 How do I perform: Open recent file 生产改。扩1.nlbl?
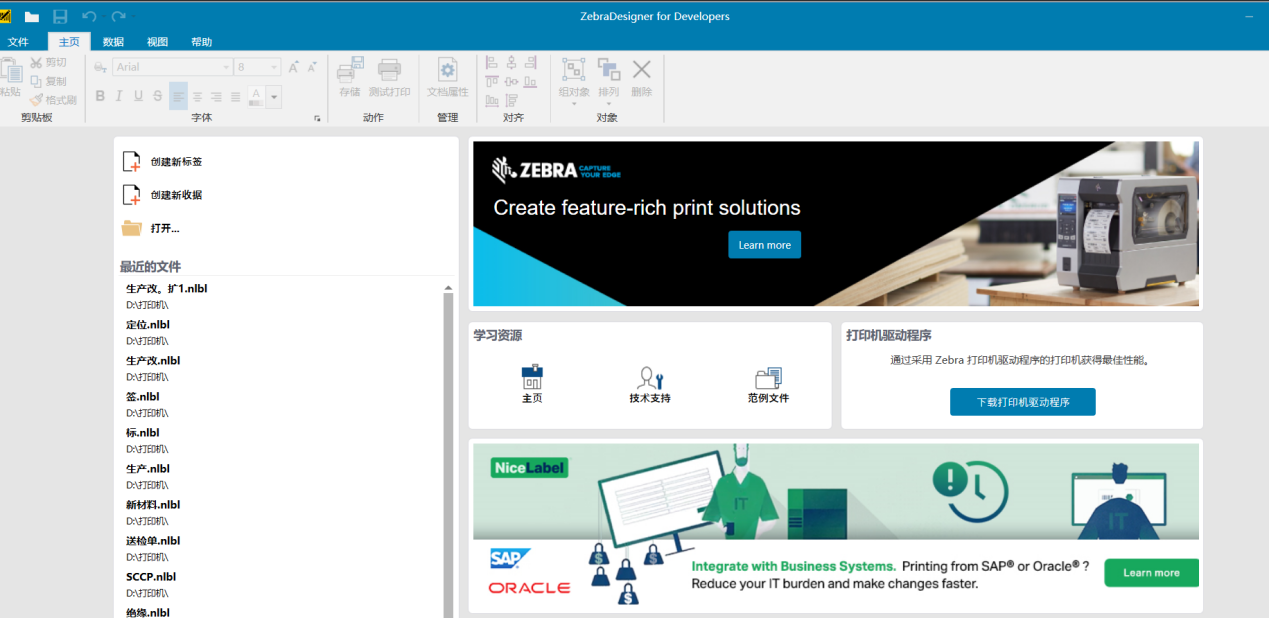pos(166,288)
